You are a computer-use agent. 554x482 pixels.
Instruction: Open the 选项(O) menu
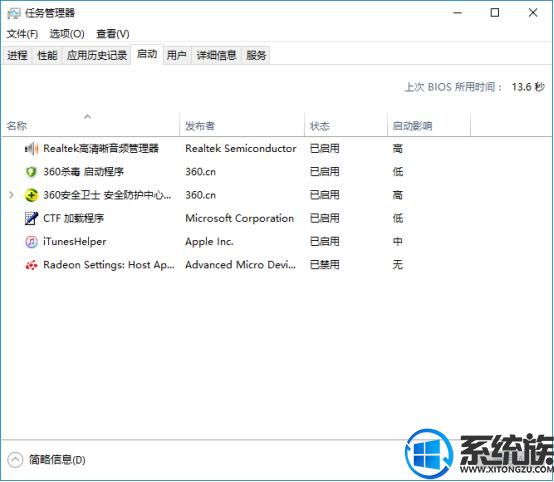(x=67, y=34)
